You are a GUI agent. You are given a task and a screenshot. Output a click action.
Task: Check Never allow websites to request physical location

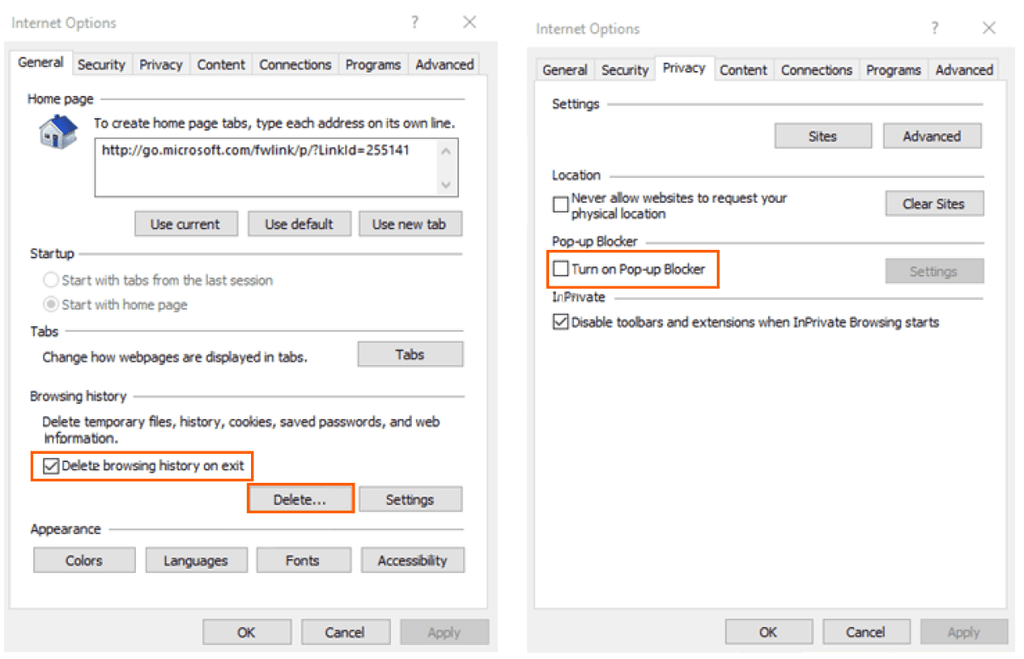(560, 203)
